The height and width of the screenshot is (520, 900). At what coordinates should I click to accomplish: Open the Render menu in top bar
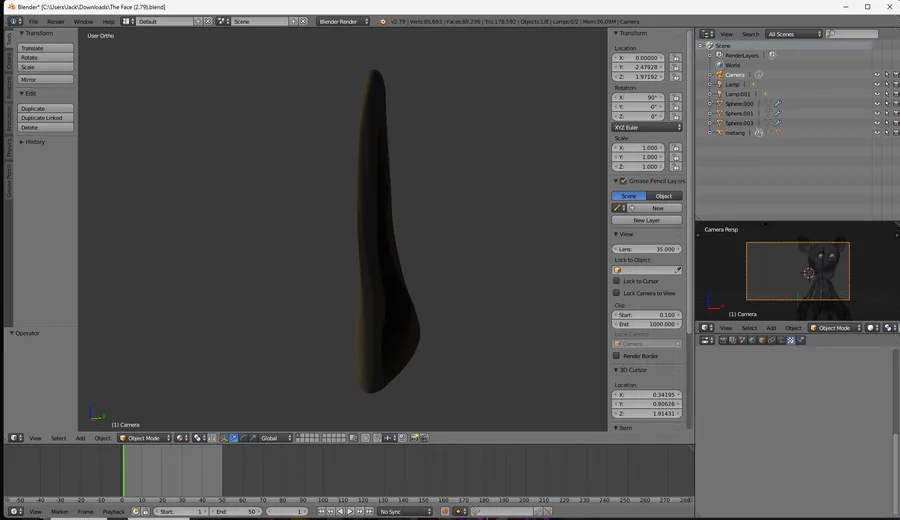coord(56,22)
